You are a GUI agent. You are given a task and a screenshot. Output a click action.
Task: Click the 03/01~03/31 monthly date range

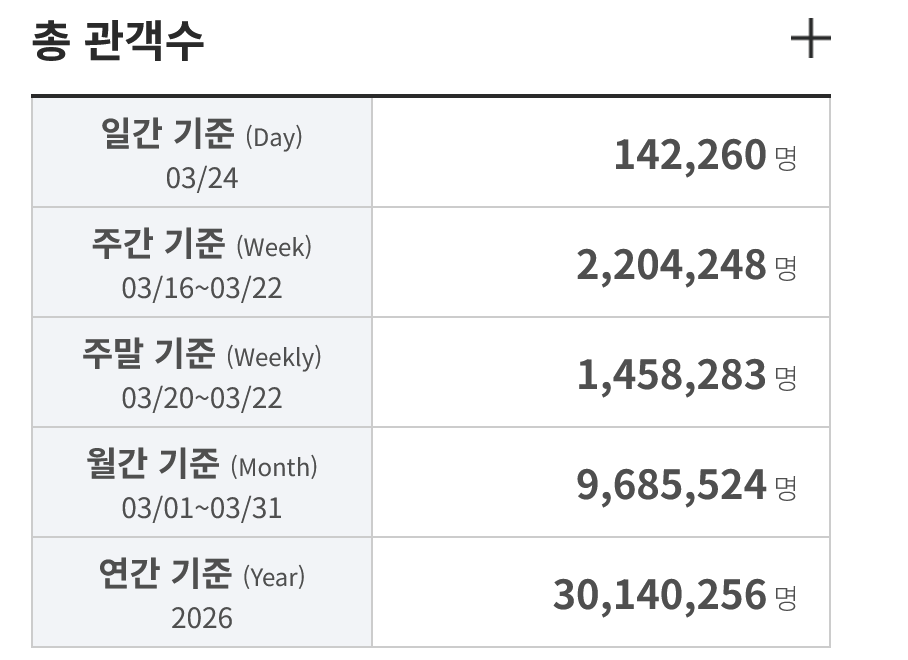[202, 508]
